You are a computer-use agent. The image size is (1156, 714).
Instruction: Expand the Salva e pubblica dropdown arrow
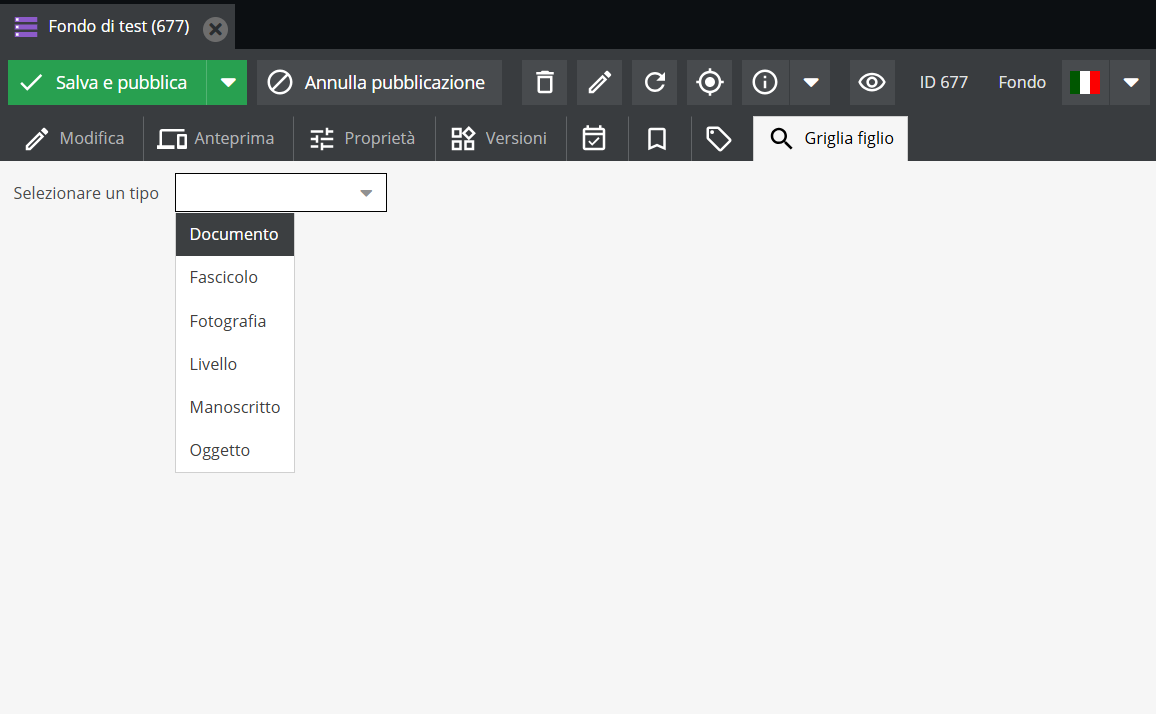tap(227, 82)
